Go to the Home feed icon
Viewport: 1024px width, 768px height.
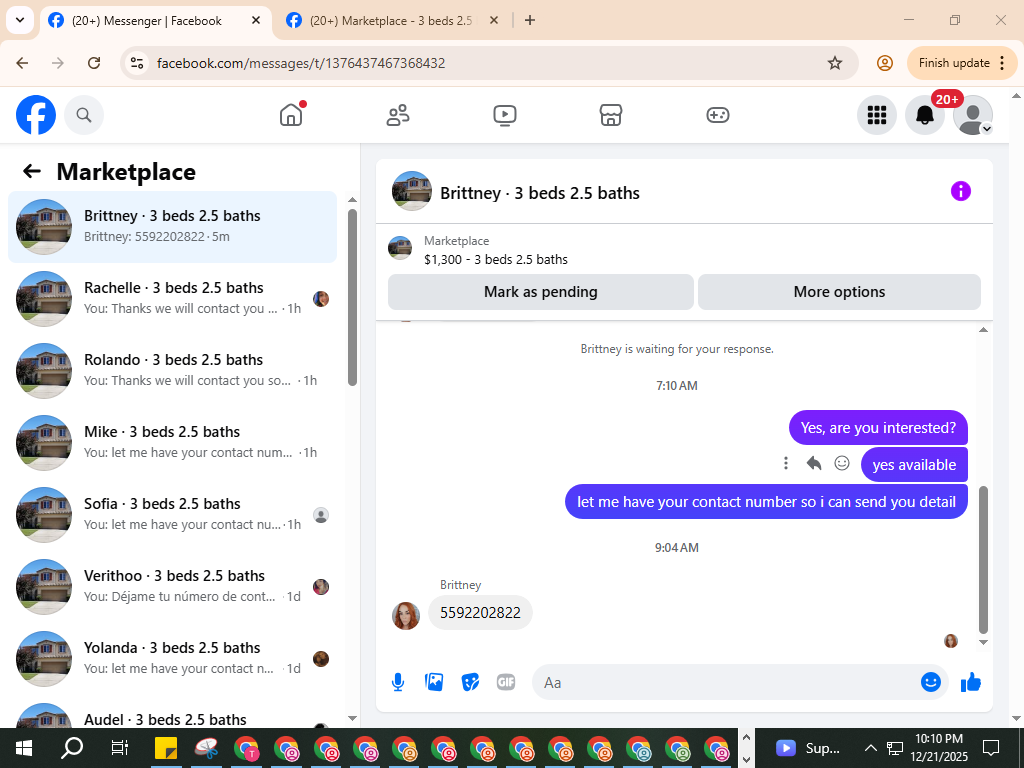(x=291, y=115)
